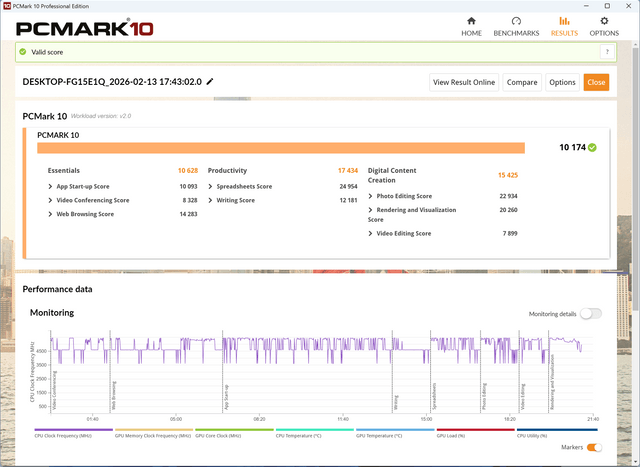This screenshot has height=467, width=640.
Task: Select the CPU Clock Frequency legend bar
Action: click(73, 432)
